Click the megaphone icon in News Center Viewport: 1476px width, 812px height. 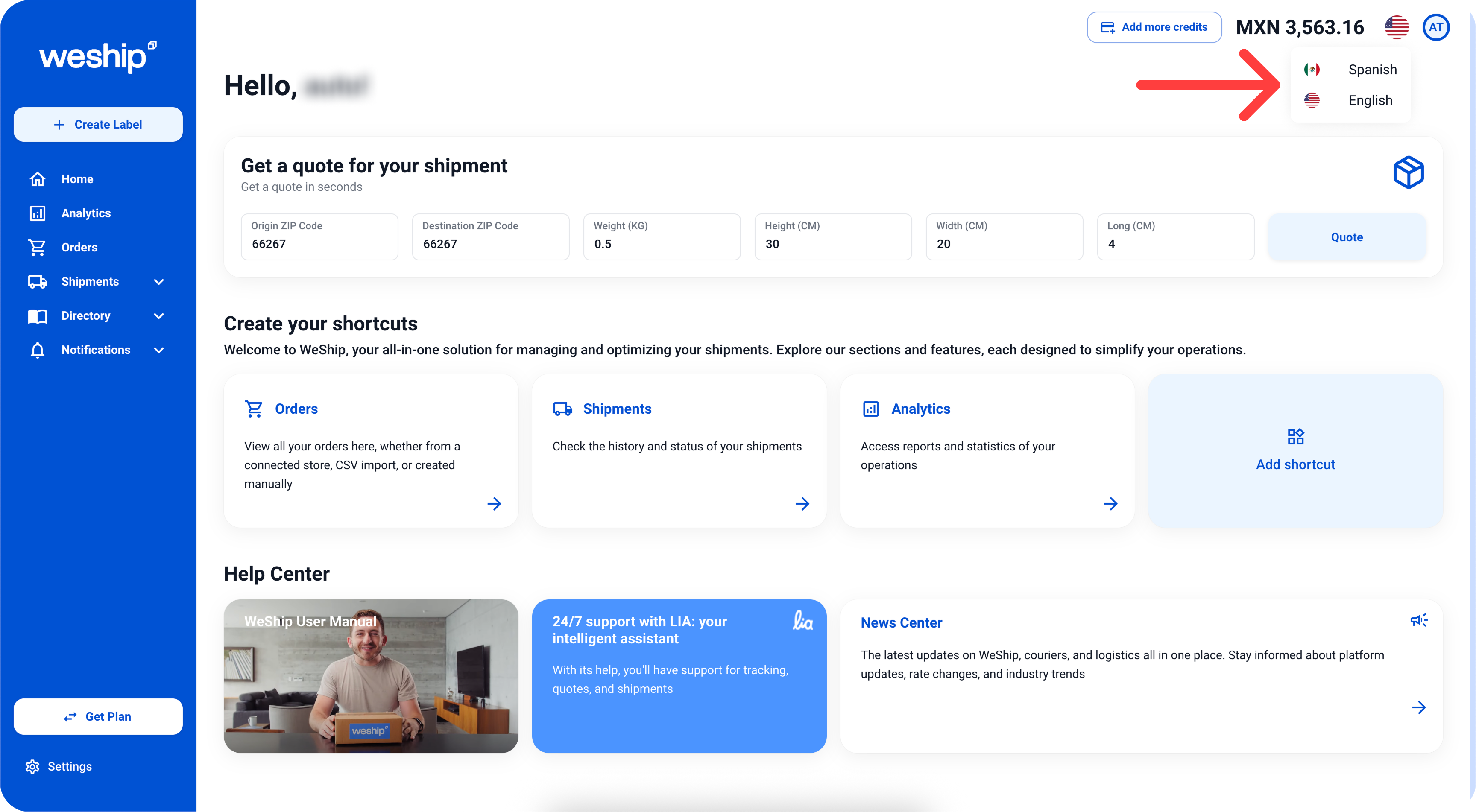coord(1419,620)
